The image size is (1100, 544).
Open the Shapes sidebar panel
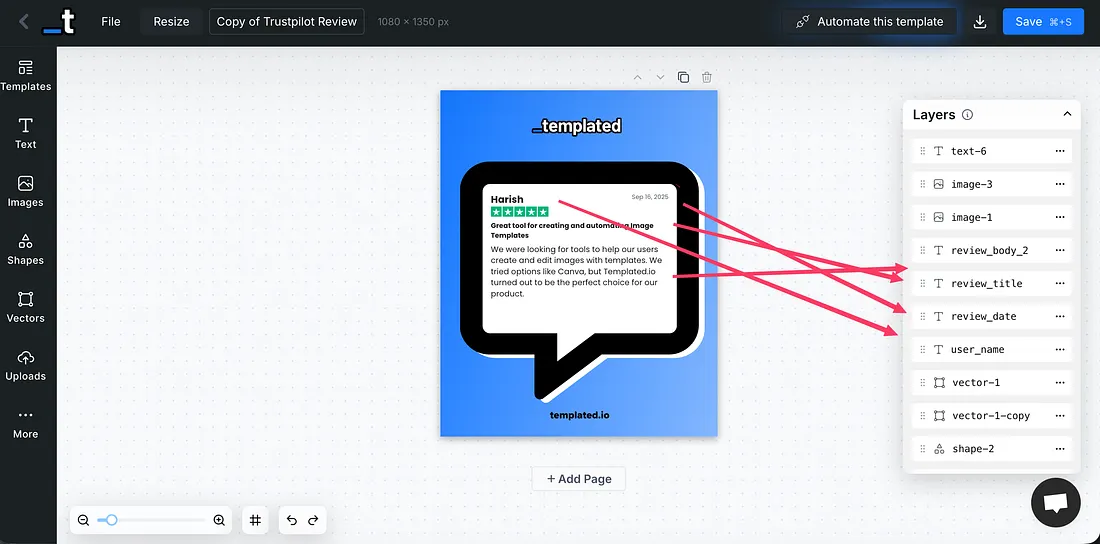pos(25,249)
